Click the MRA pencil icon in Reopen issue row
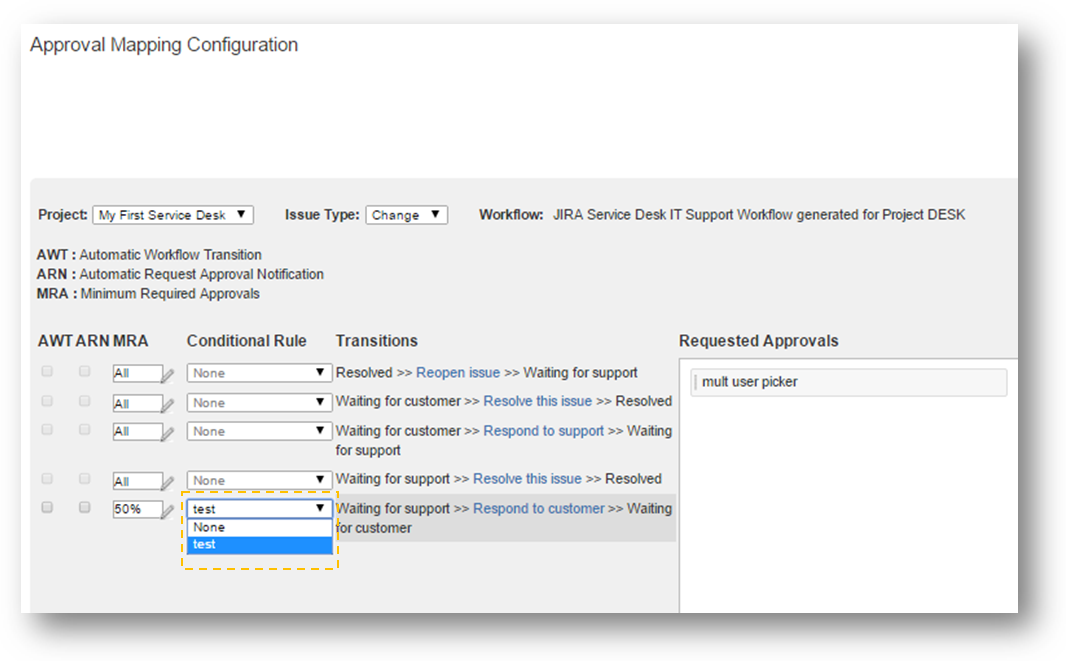Screen dimensions: 1066x661 point(168,375)
